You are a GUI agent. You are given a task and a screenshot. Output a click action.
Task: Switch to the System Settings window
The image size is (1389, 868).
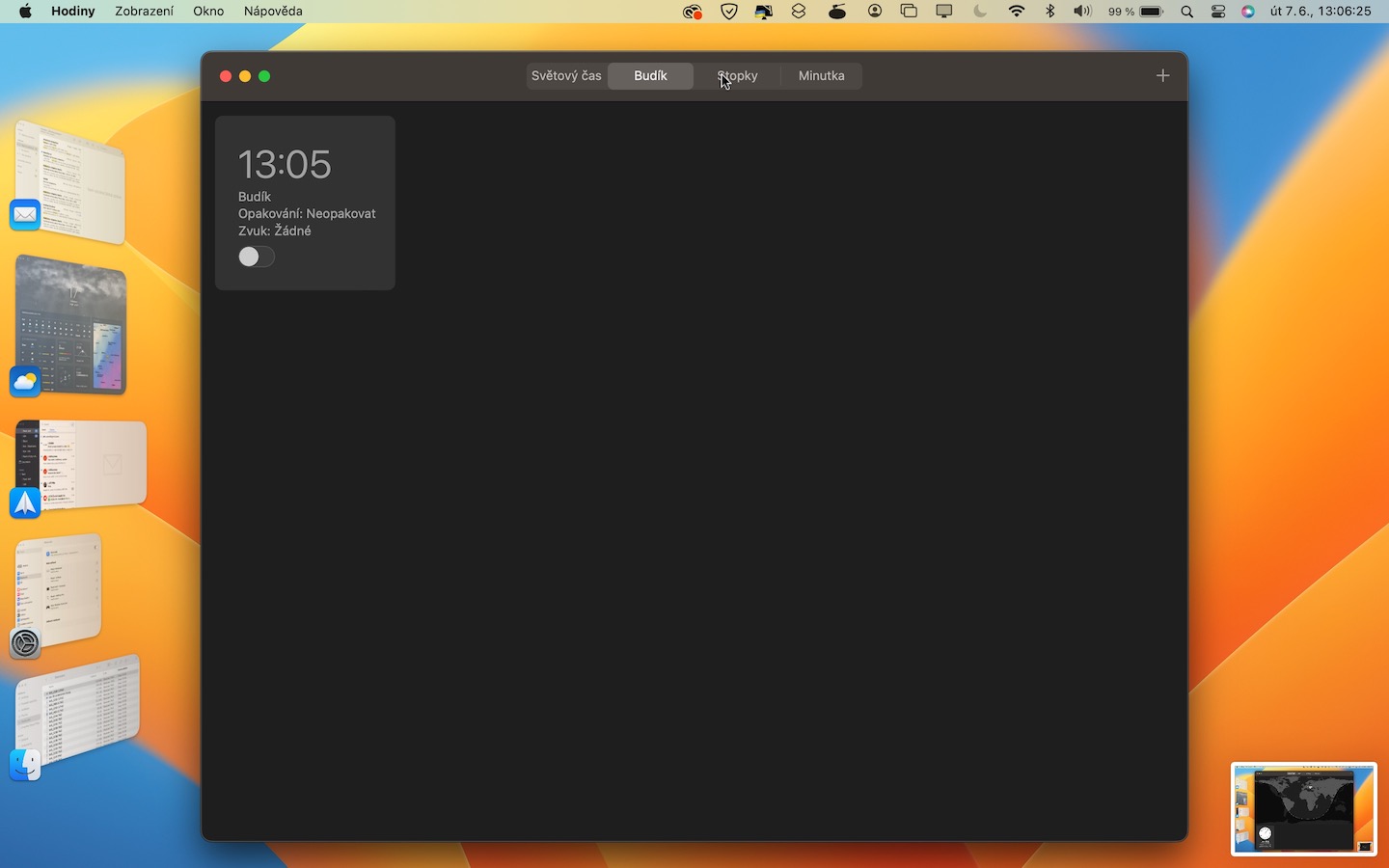[60, 590]
